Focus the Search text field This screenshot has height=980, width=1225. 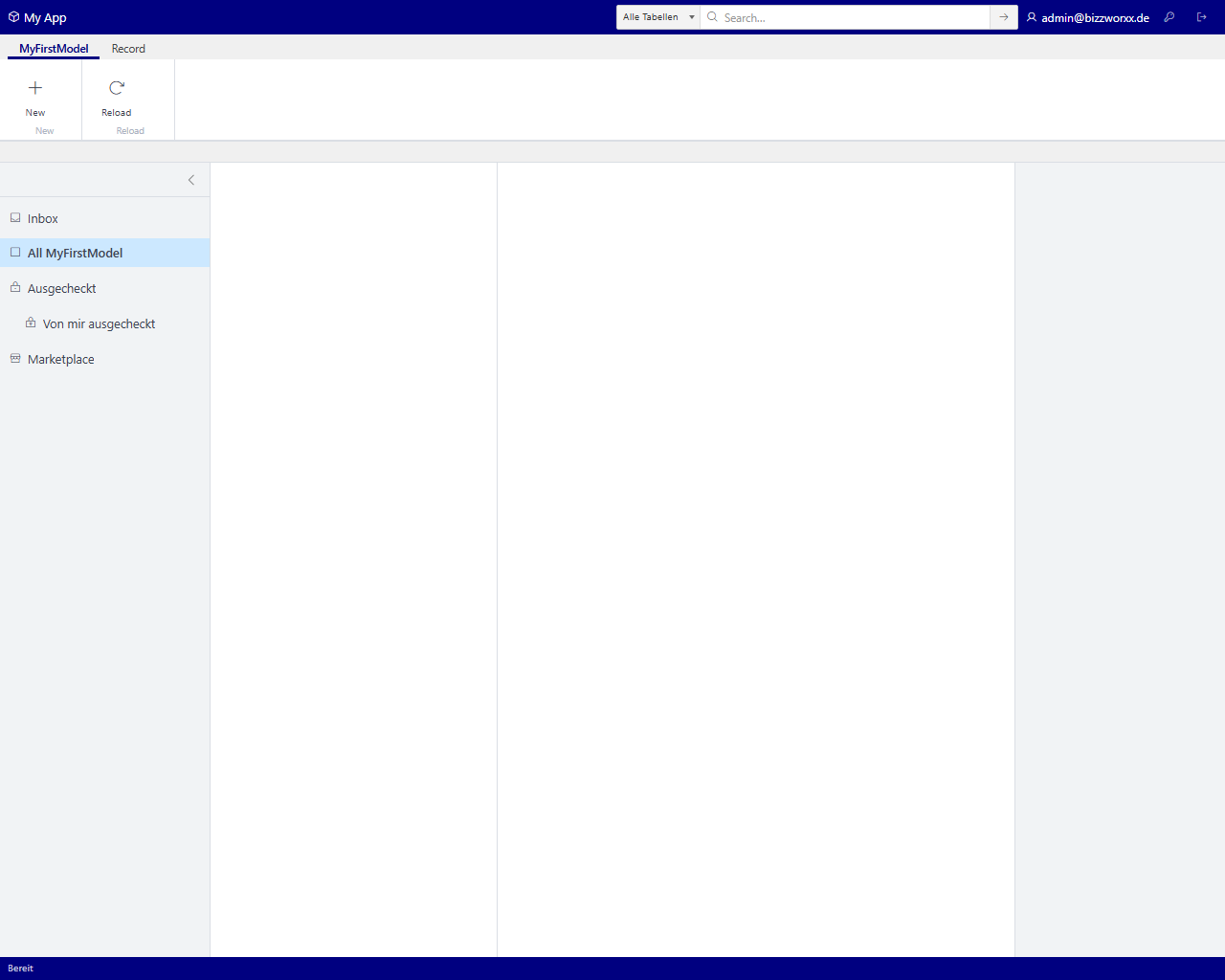[852, 17]
